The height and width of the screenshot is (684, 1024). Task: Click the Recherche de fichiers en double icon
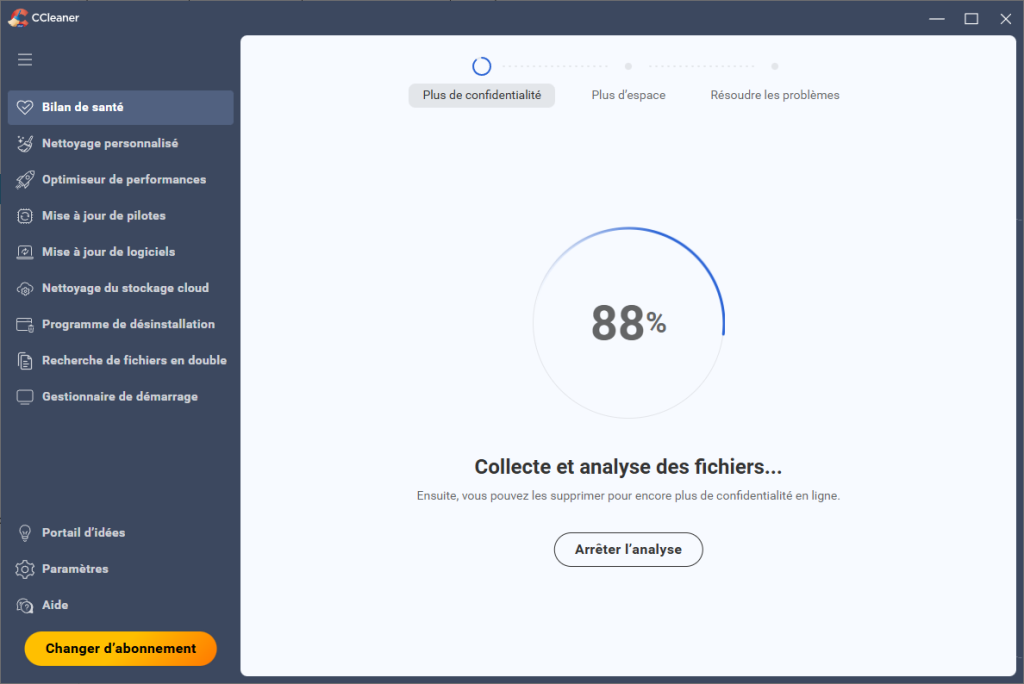pos(25,361)
